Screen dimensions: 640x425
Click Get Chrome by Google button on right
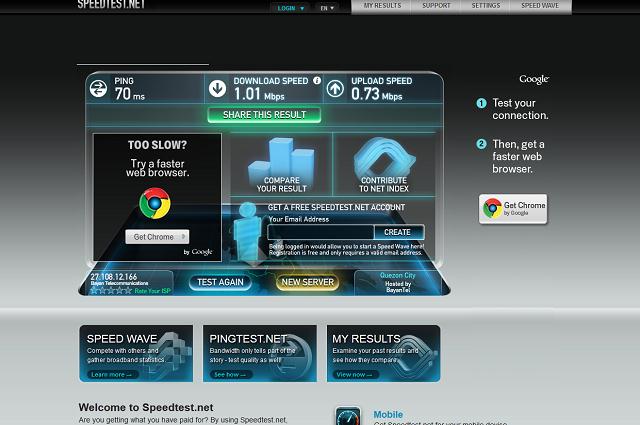tap(513, 209)
